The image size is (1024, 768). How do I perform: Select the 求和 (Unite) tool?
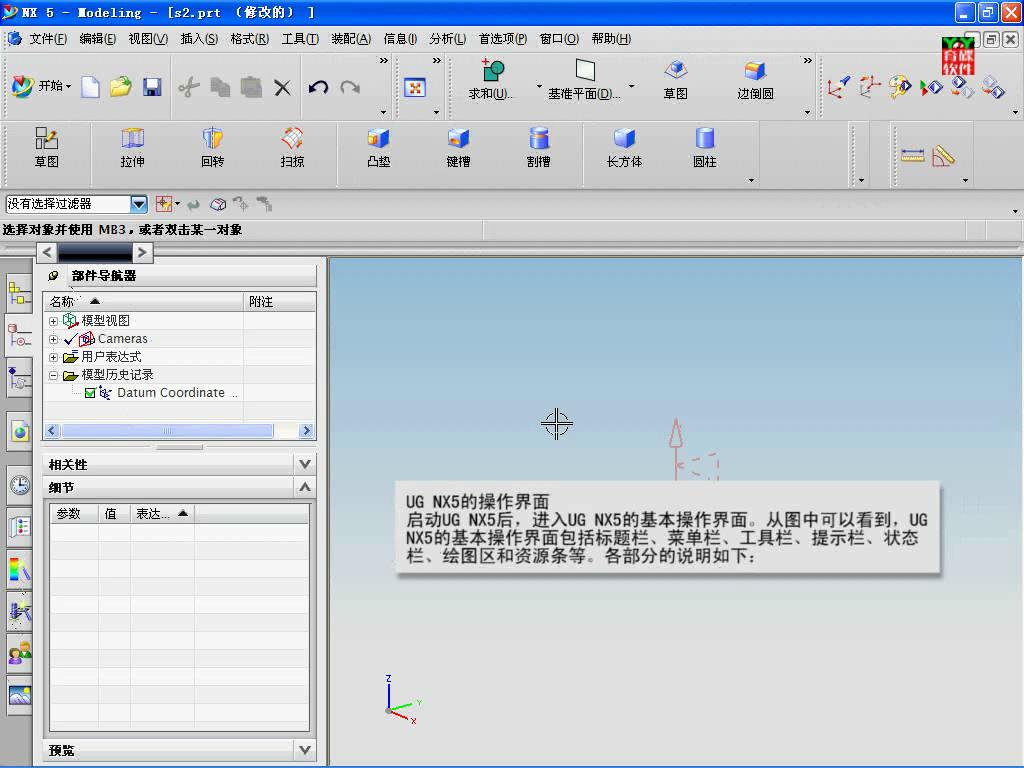coord(491,79)
